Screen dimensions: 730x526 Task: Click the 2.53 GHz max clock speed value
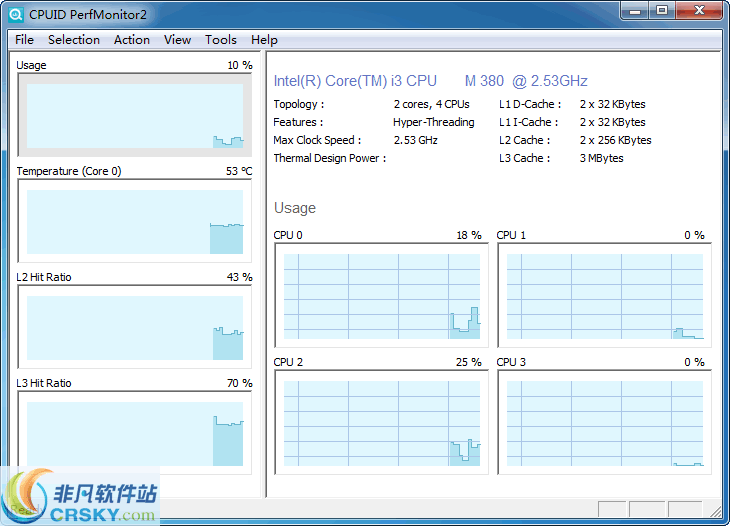416,140
